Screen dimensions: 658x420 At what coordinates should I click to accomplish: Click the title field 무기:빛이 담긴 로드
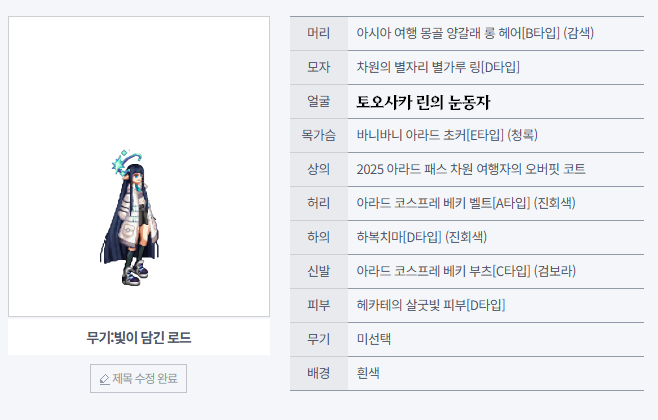139,337
